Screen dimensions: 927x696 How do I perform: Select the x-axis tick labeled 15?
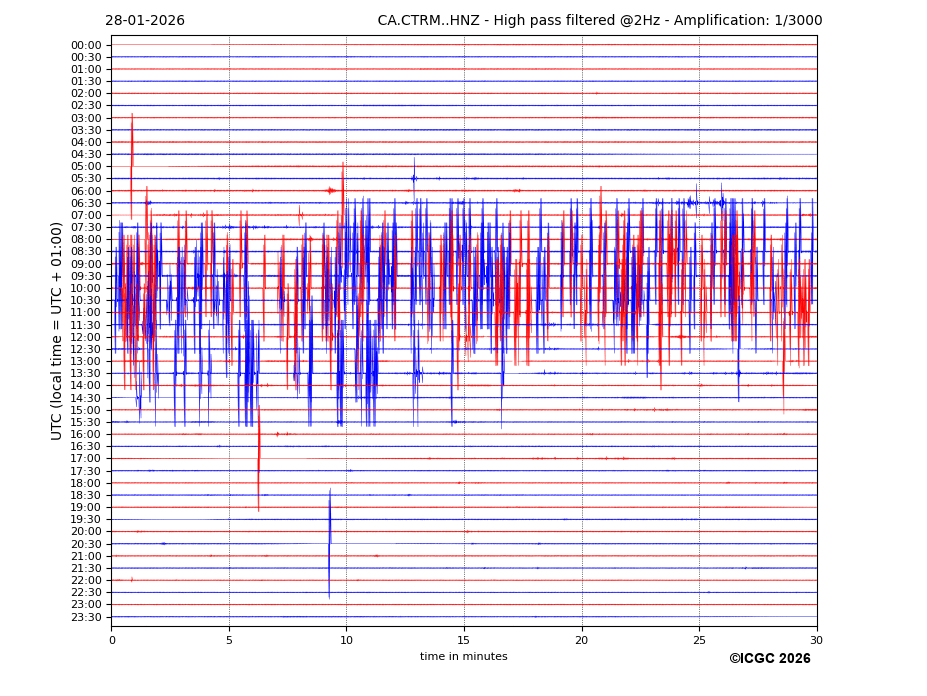pyautogui.click(x=464, y=640)
